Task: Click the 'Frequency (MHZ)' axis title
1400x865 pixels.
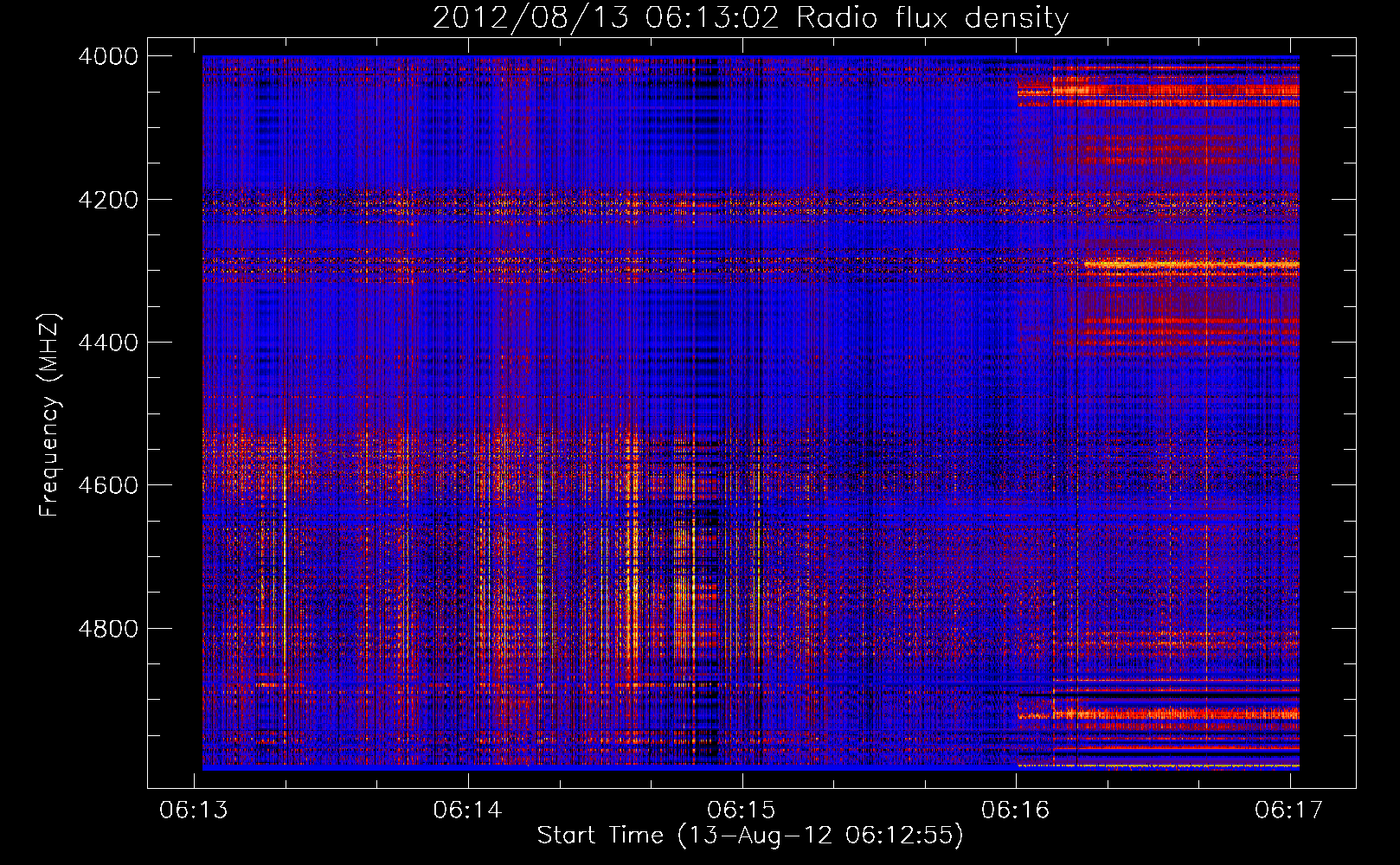Action: tap(50, 415)
